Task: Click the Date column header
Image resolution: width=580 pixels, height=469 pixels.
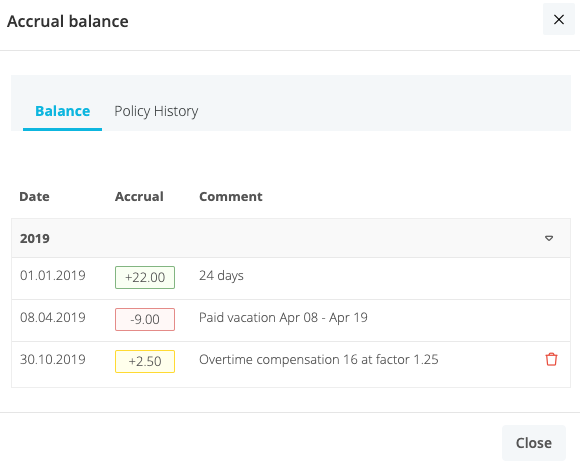Action: click(x=34, y=196)
